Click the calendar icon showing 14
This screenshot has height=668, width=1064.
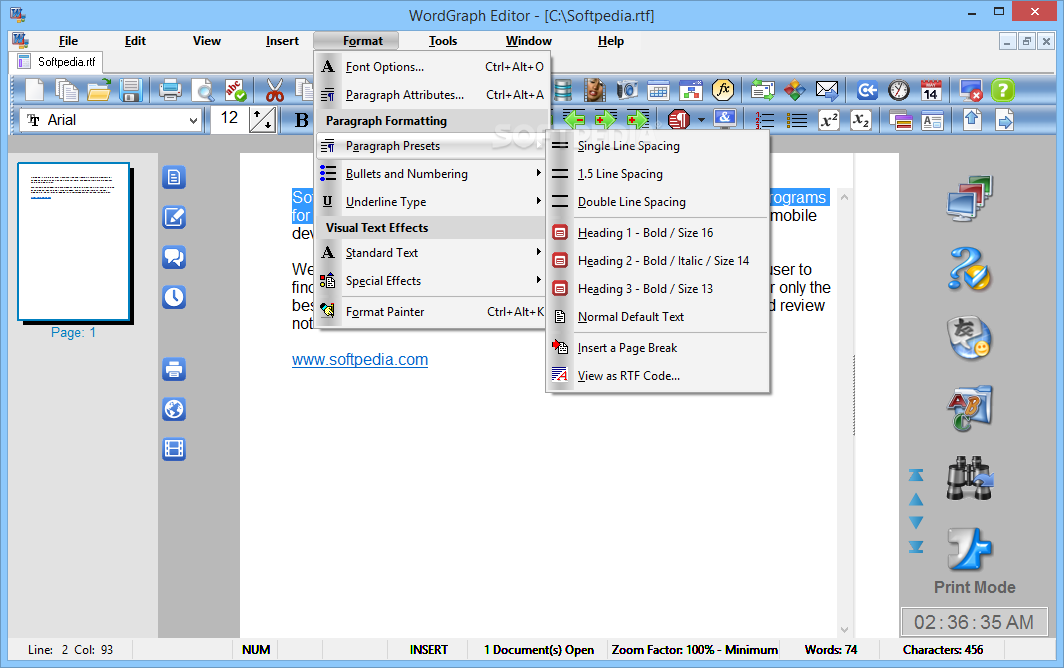931,90
